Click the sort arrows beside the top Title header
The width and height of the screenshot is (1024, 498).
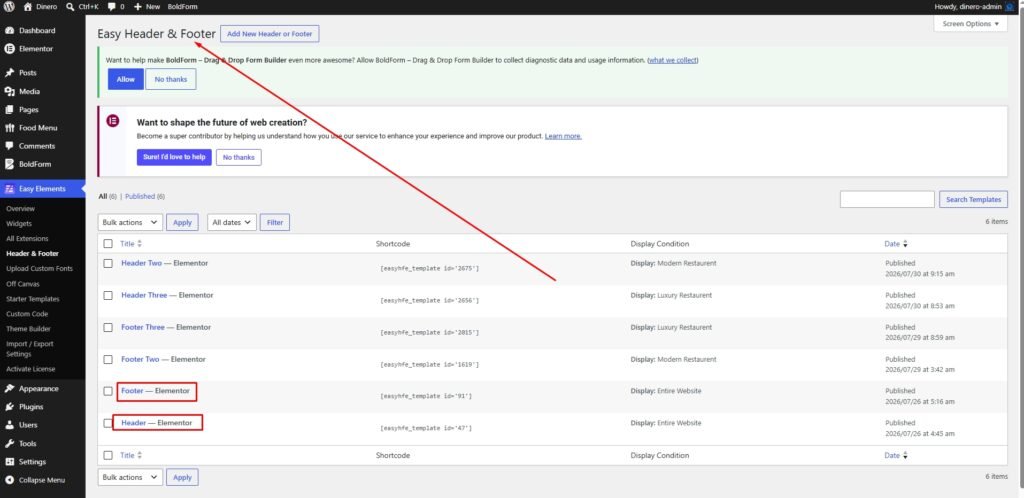pyautogui.click(x=139, y=244)
